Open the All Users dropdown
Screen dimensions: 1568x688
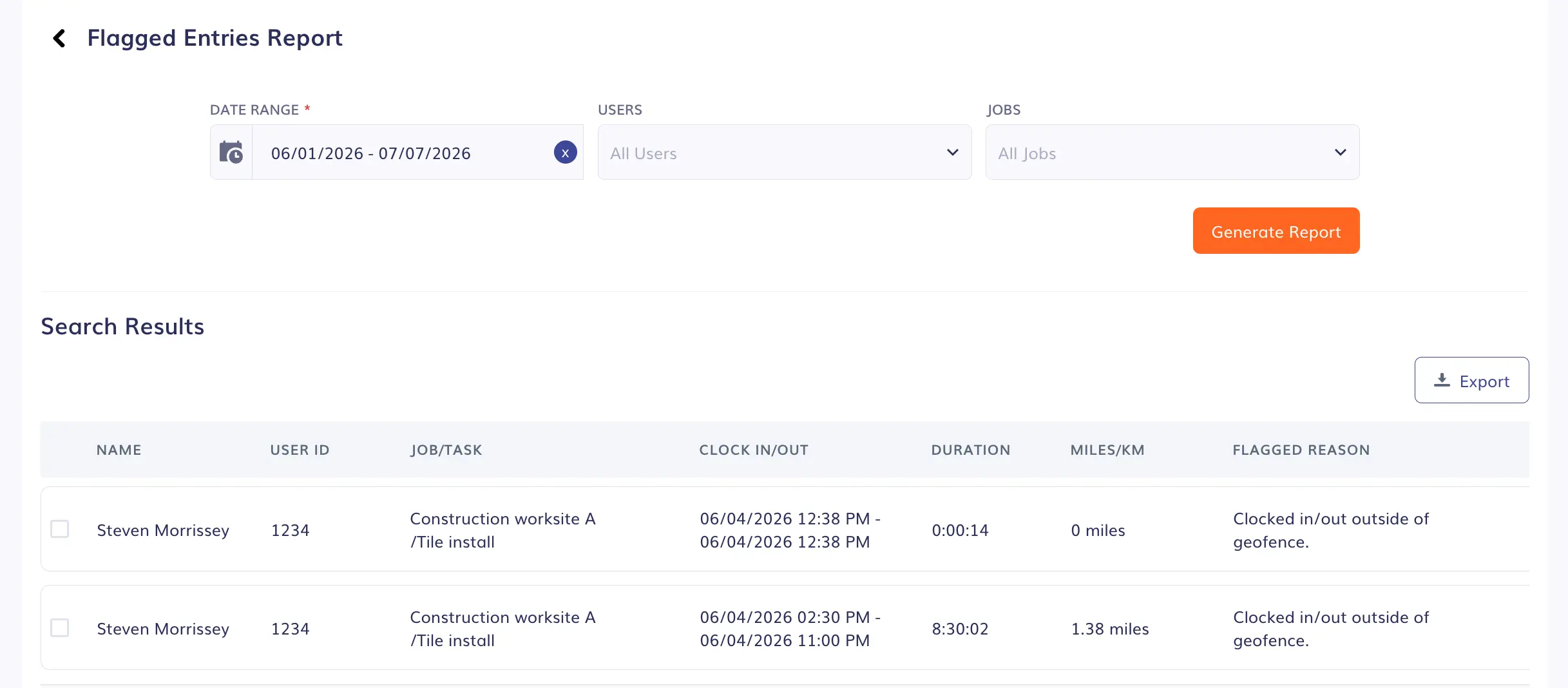click(784, 152)
